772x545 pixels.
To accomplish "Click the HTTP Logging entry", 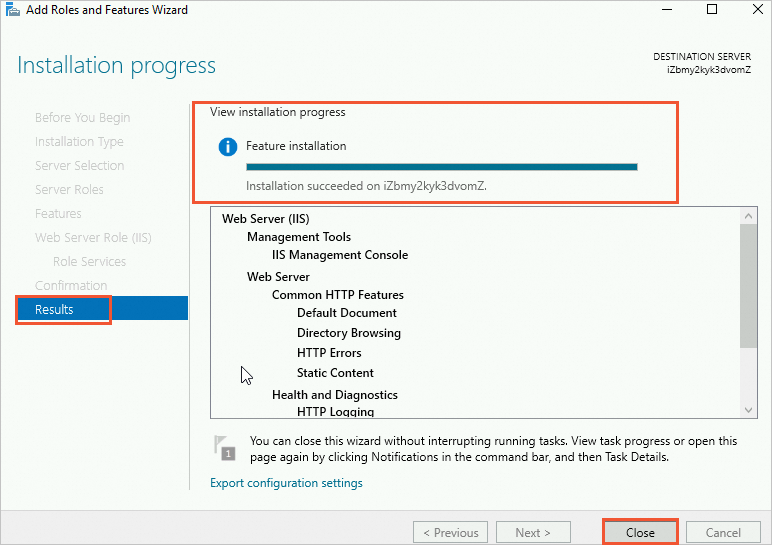I will (335, 412).
